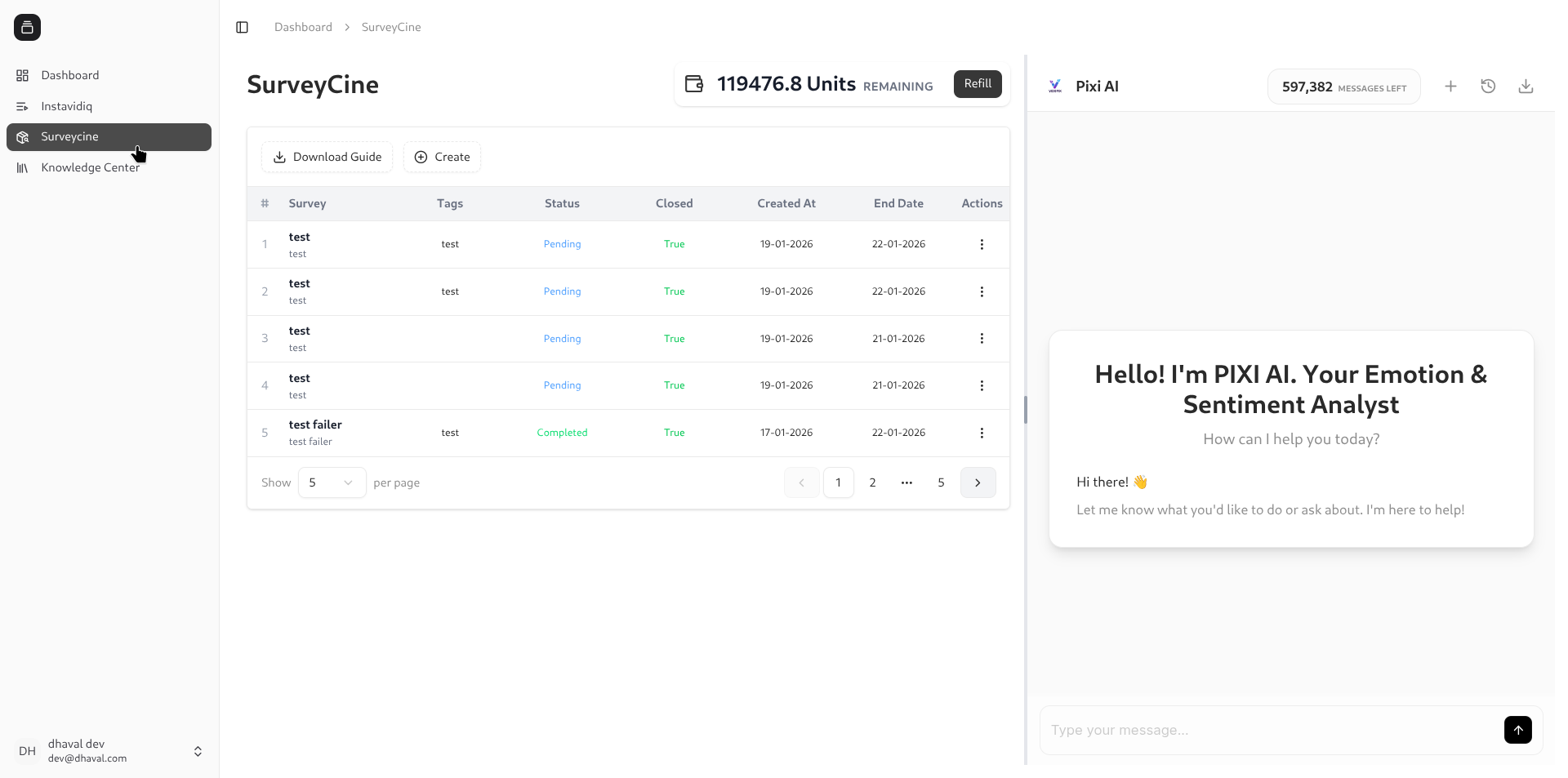The height and width of the screenshot is (778, 1568).
Task: Click the Survey column header
Action: pyautogui.click(x=307, y=203)
